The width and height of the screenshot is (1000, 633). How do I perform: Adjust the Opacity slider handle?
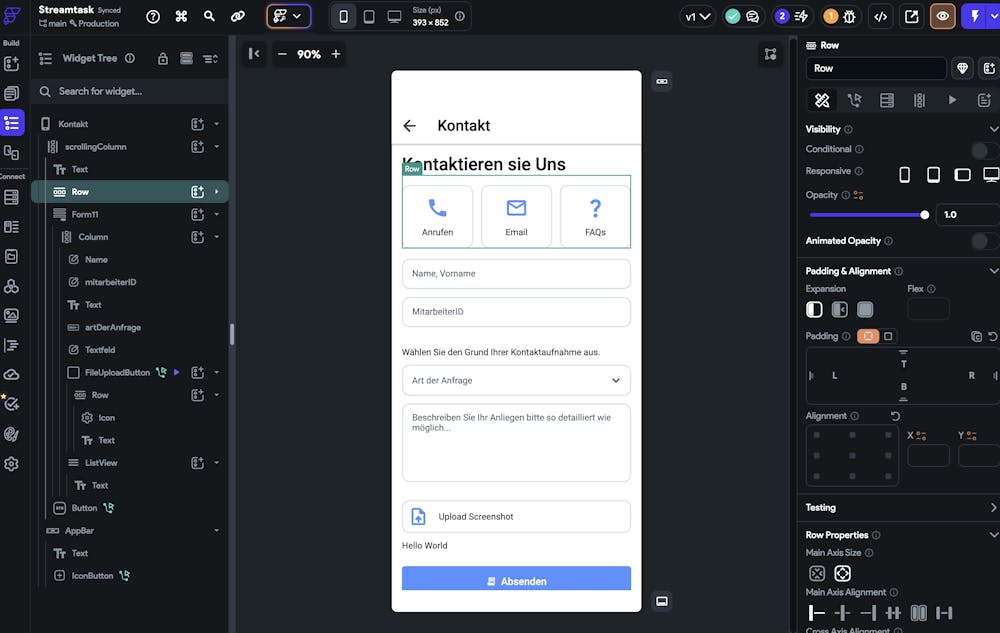click(924, 215)
